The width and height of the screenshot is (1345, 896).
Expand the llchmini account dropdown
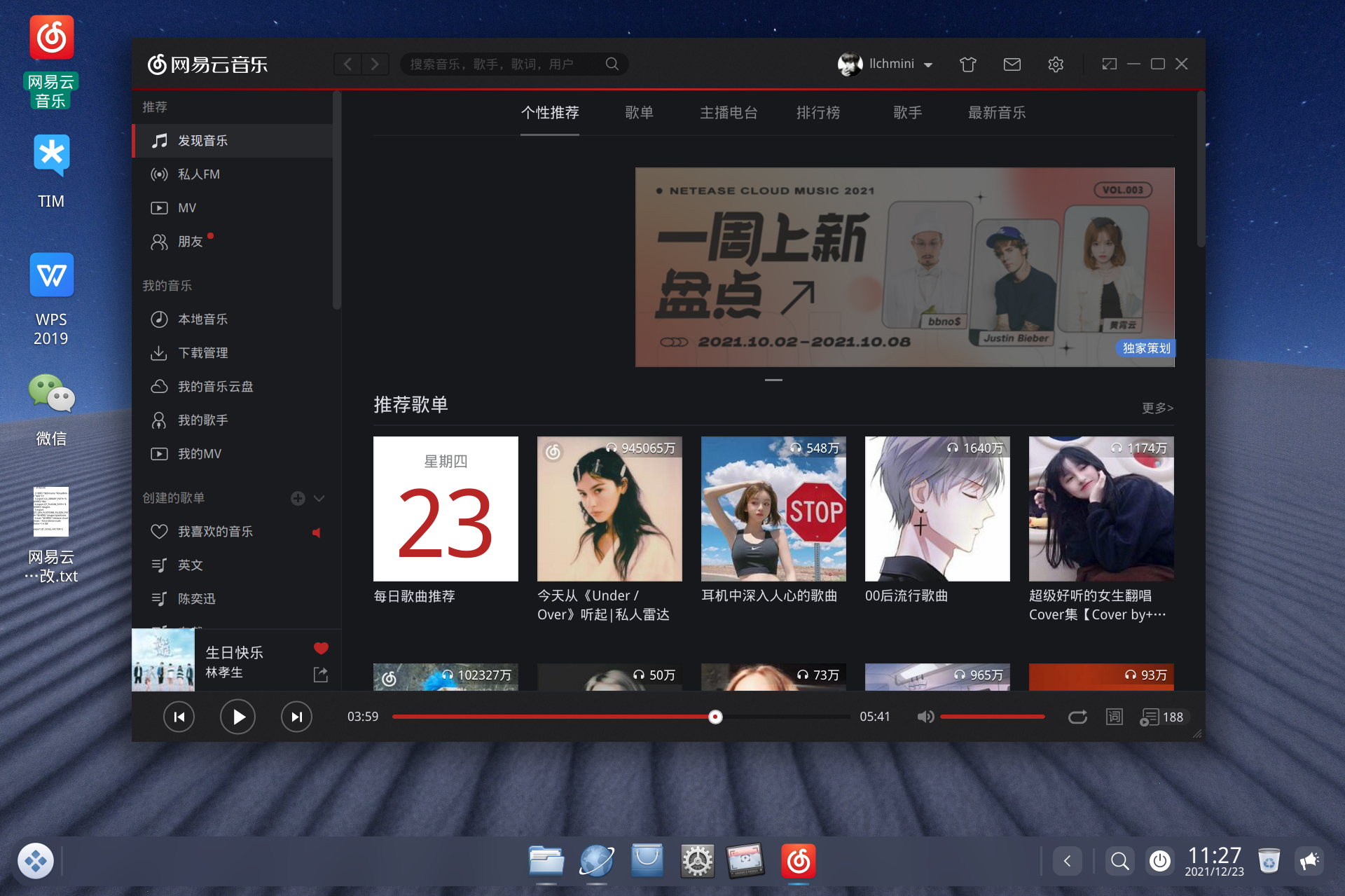(930, 64)
